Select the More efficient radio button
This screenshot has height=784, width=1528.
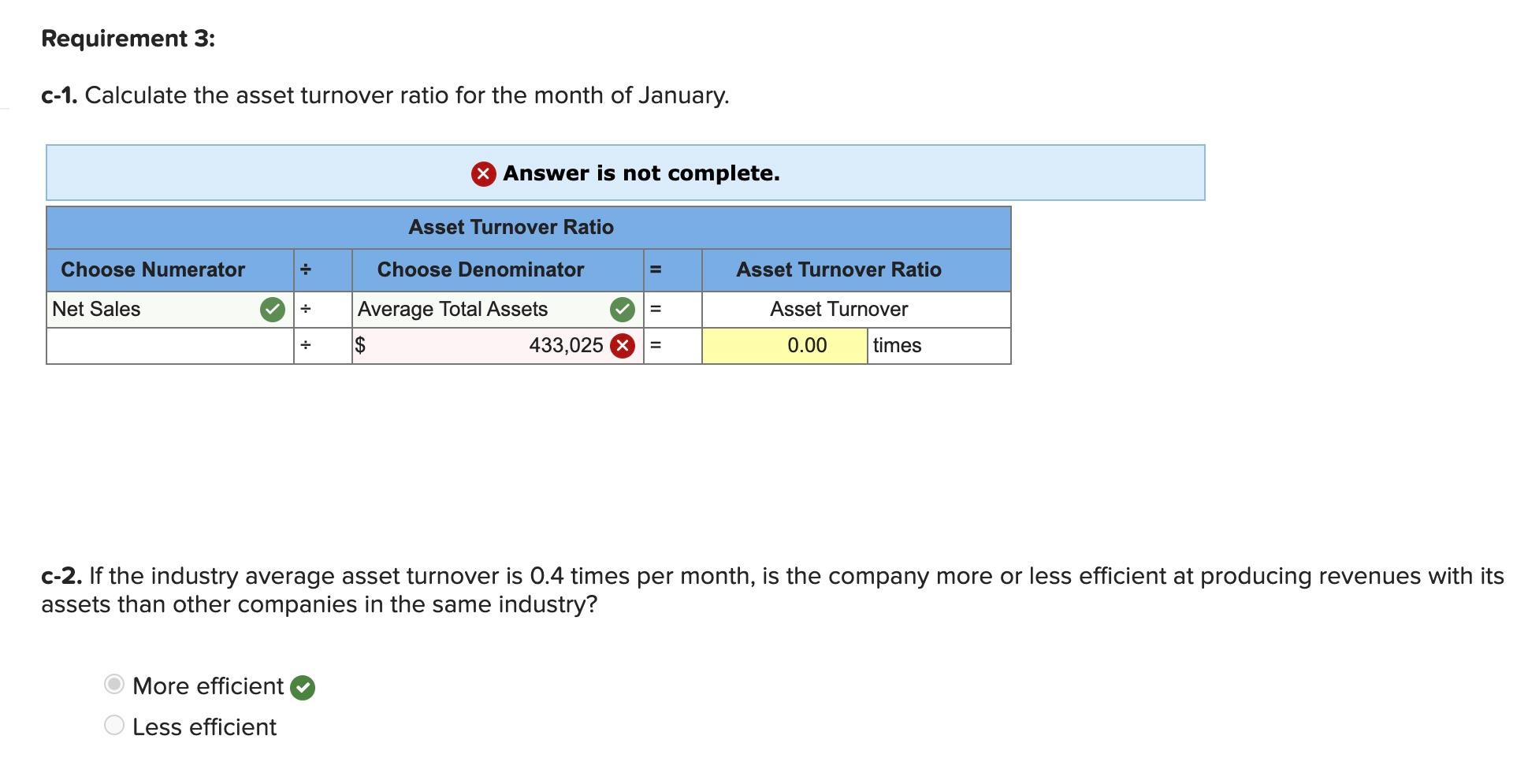113,686
